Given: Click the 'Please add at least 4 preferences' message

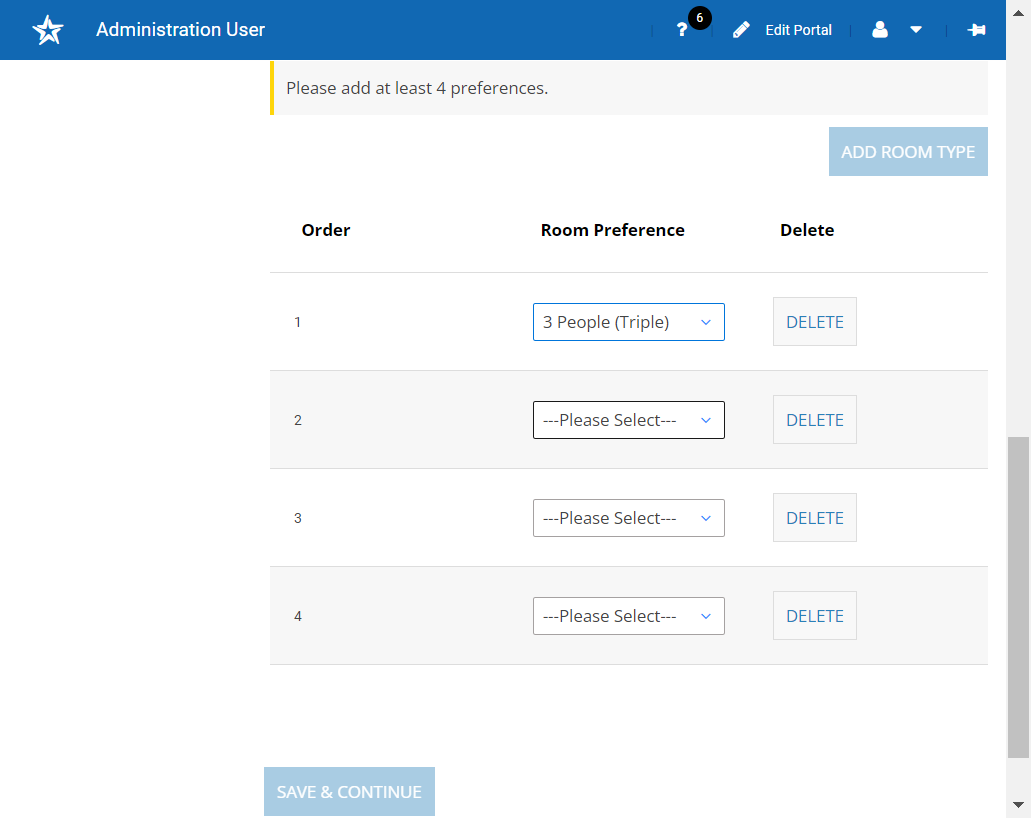Looking at the screenshot, I should tap(417, 88).
